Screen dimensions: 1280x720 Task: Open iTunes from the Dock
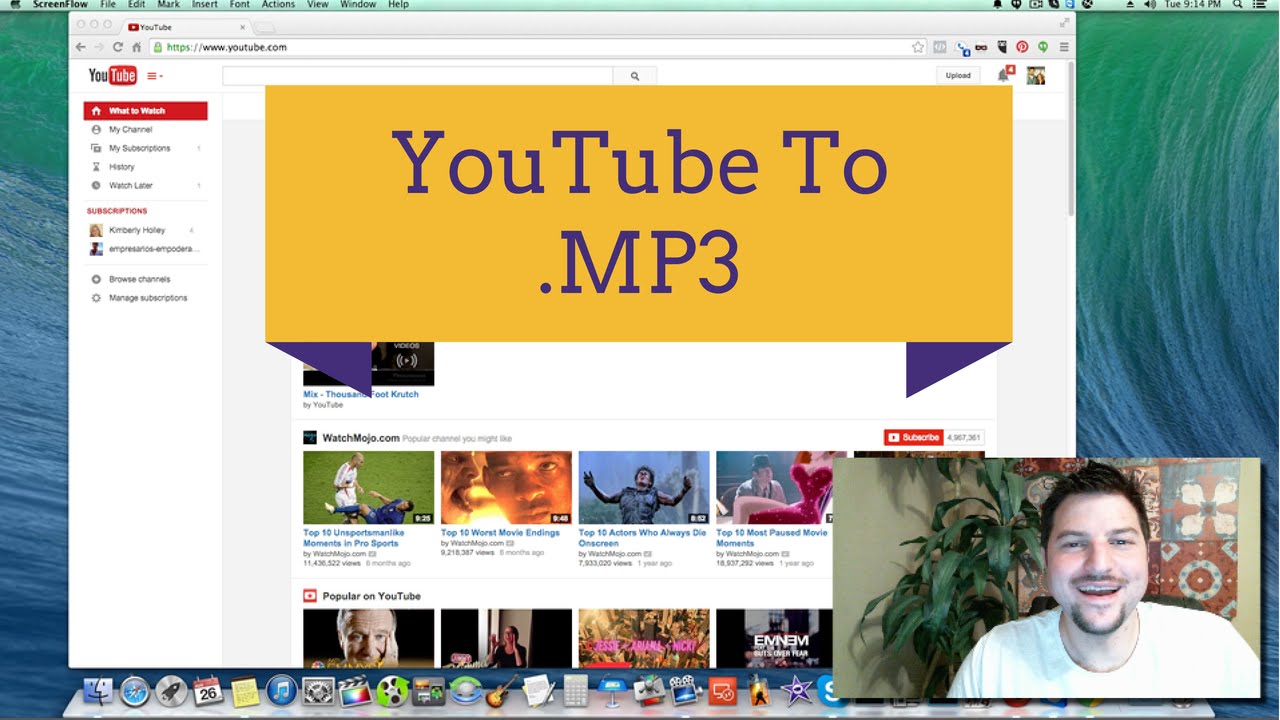281,691
